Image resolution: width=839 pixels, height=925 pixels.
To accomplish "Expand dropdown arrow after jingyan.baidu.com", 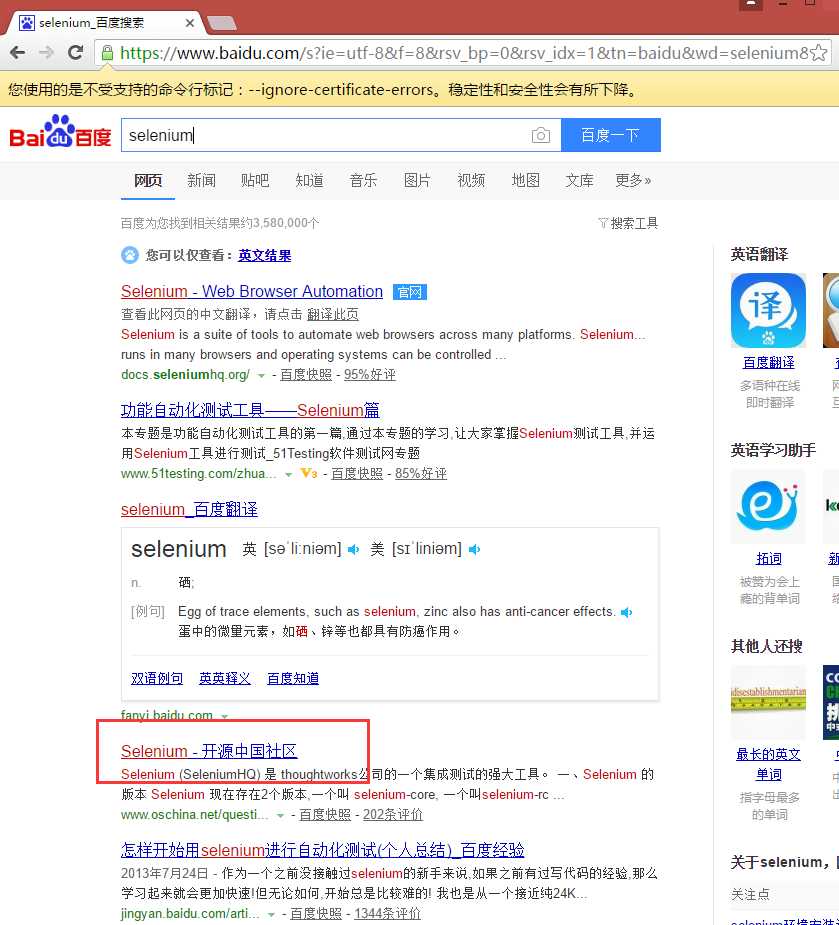I will tap(271, 914).
